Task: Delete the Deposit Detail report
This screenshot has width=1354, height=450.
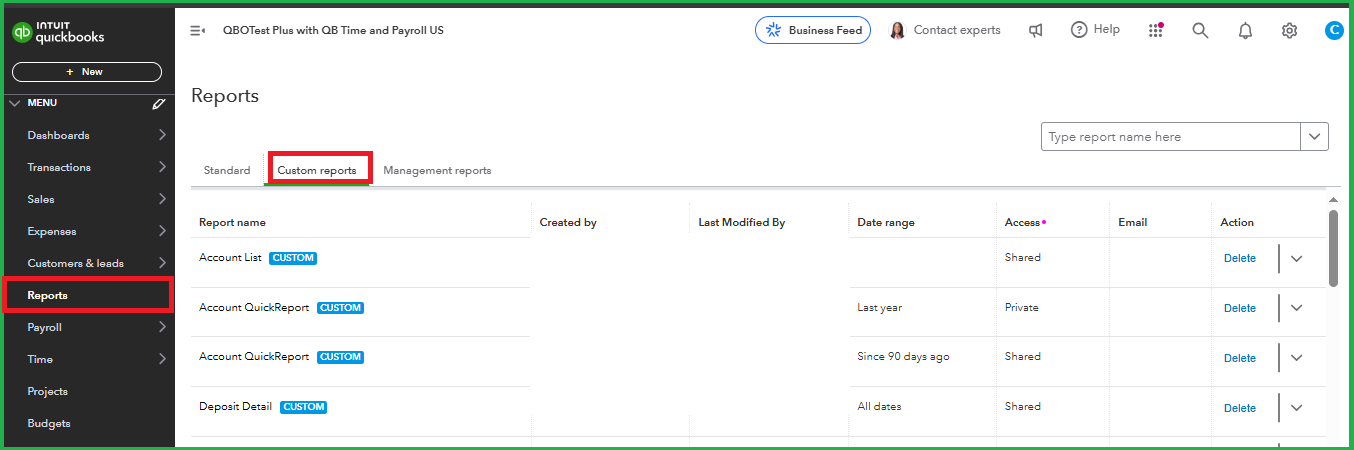Action: click(x=1240, y=408)
